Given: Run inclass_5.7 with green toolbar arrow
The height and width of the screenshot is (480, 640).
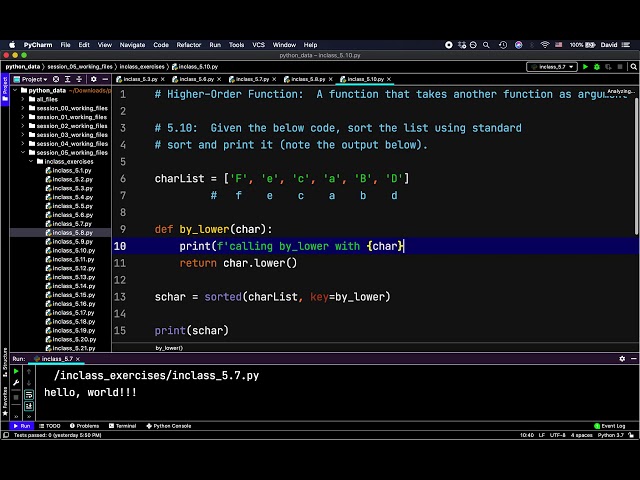Looking at the screenshot, I should (585, 67).
